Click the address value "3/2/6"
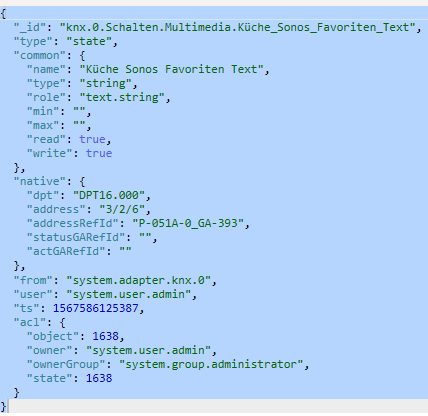 coord(122,209)
